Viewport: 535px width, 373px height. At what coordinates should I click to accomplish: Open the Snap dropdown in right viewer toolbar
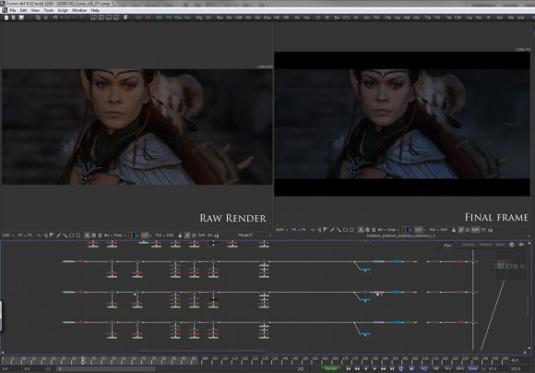tap(393, 230)
